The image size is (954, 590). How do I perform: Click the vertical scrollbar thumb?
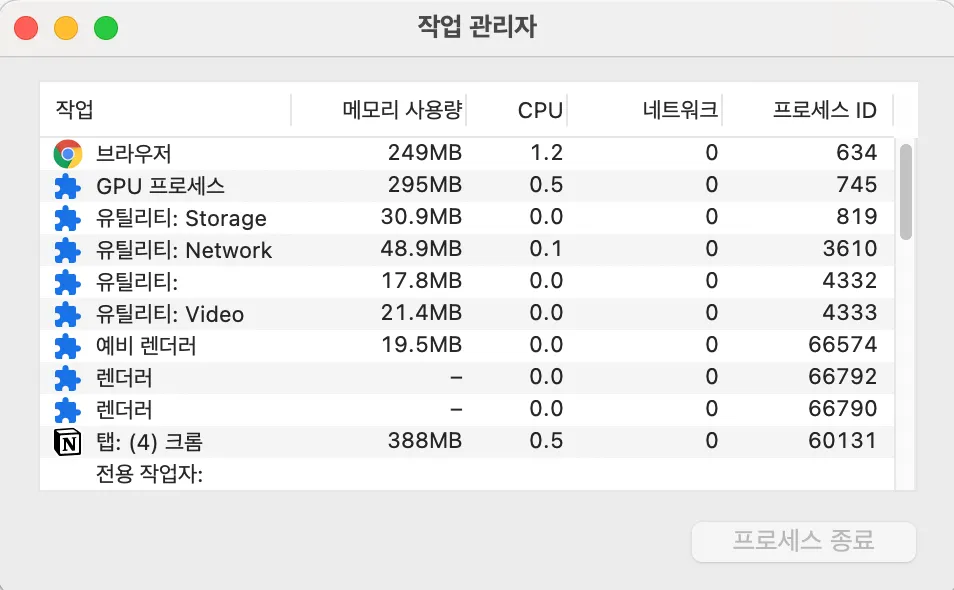click(x=906, y=190)
